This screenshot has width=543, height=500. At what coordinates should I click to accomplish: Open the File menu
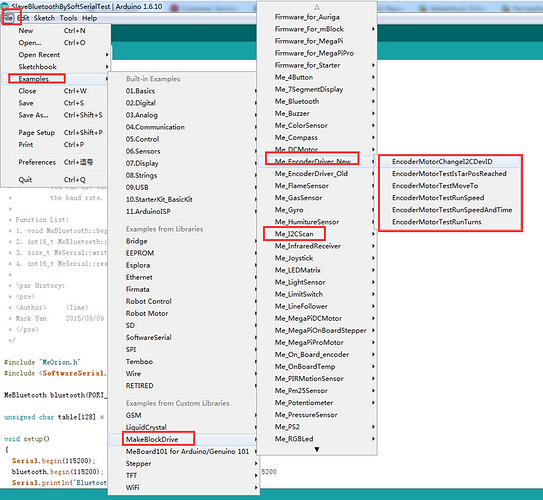tap(8, 18)
